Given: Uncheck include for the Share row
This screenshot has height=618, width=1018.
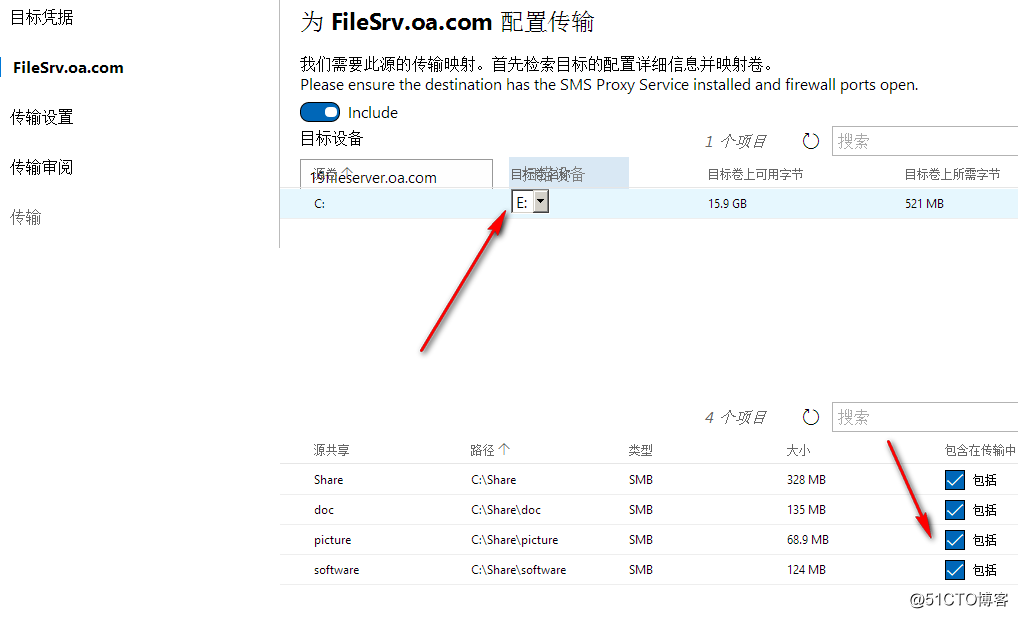Looking at the screenshot, I should 954,480.
